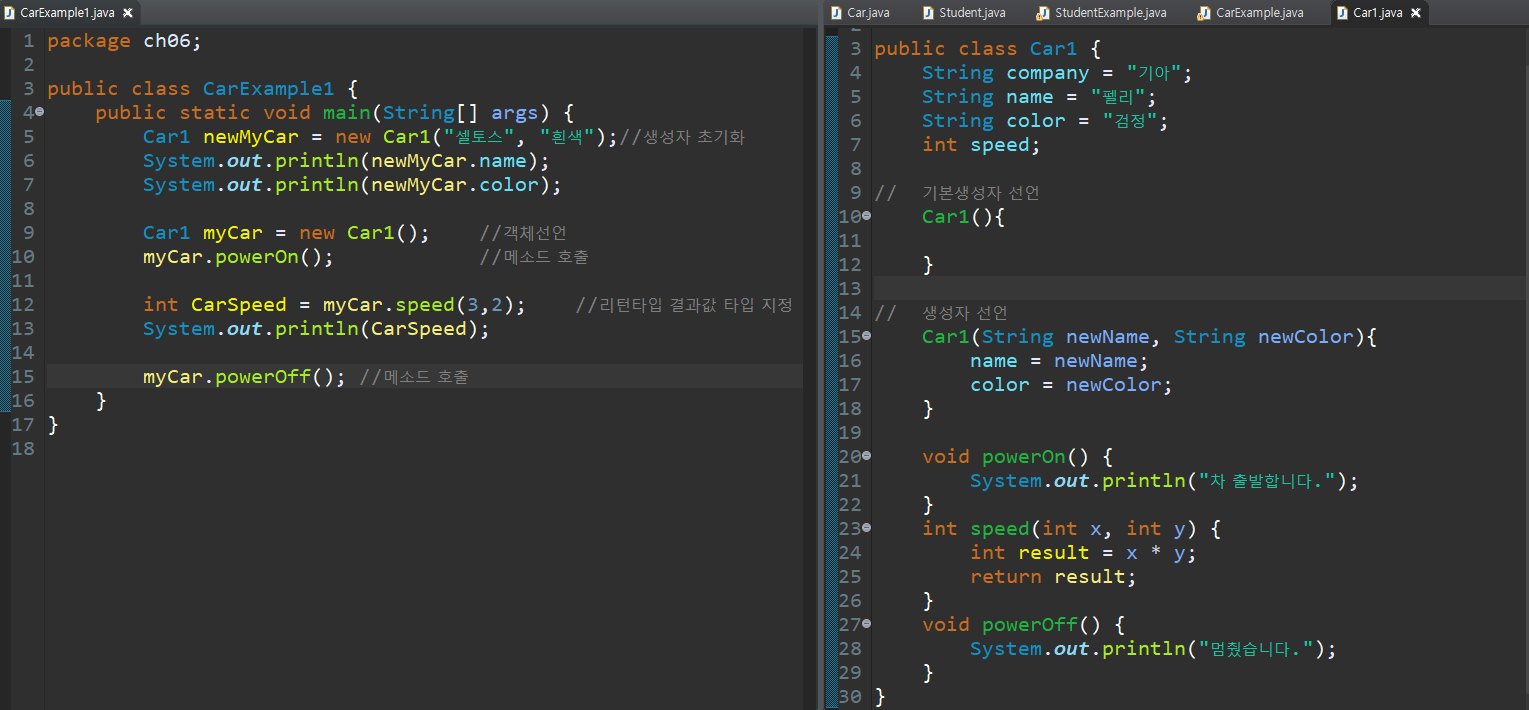The image size is (1529, 710).
Task: Fold the powerOn method at line 20
Action: coord(866,456)
